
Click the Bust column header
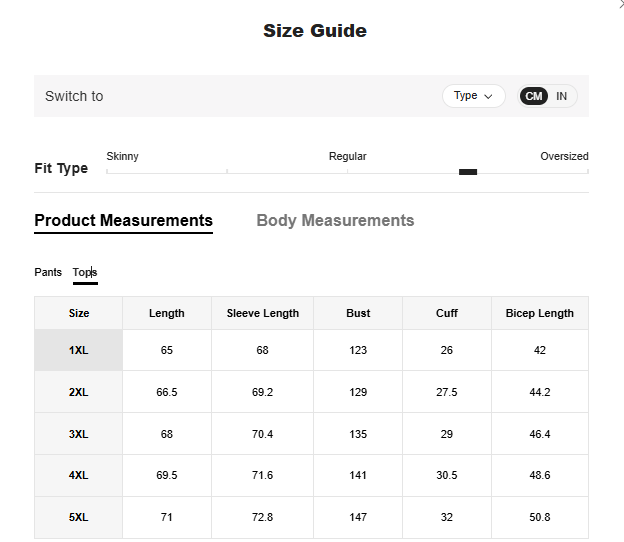pyautogui.click(x=358, y=313)
